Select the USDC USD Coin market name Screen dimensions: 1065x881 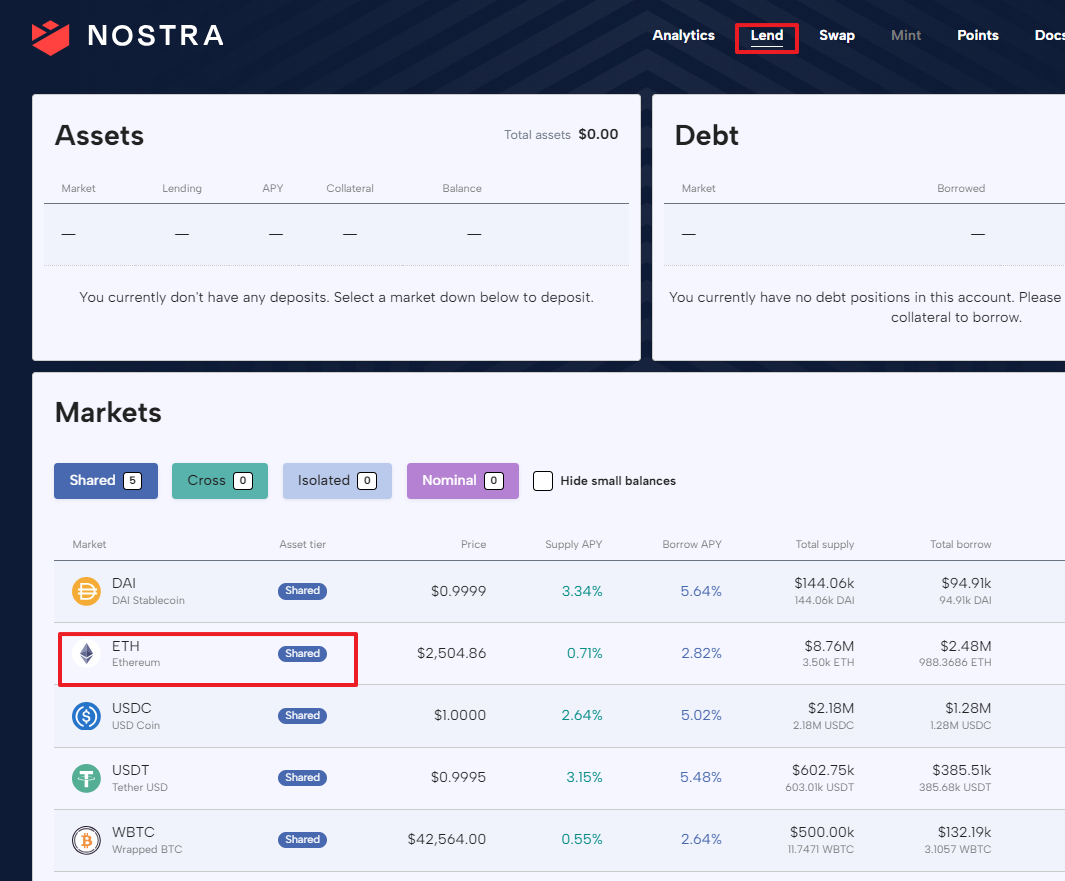click(x=136, y=716)
